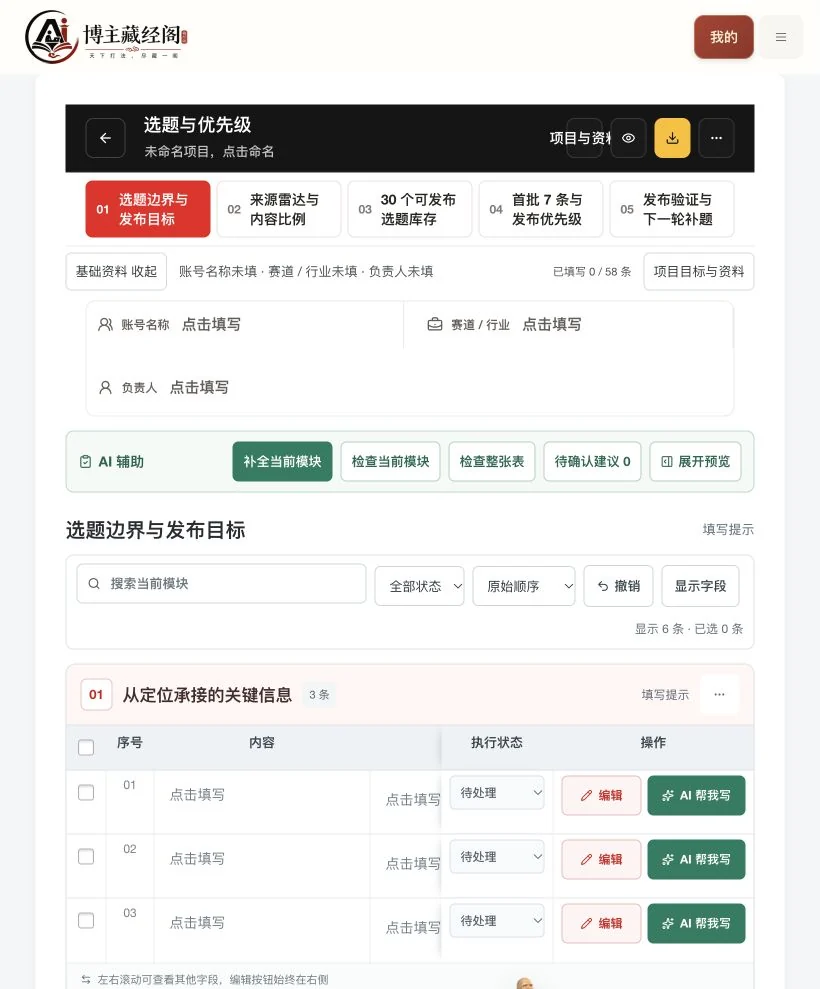
Task: Click the 项目与资料 header button
Action: [580, 138]
